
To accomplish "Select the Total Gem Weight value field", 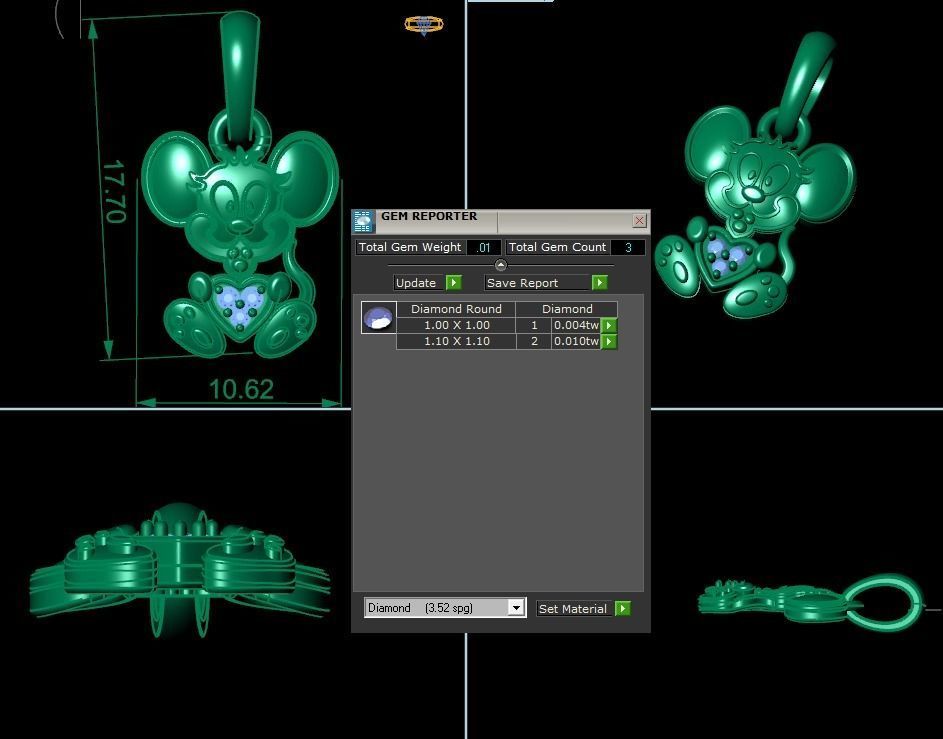I will [x=483, y=247].
